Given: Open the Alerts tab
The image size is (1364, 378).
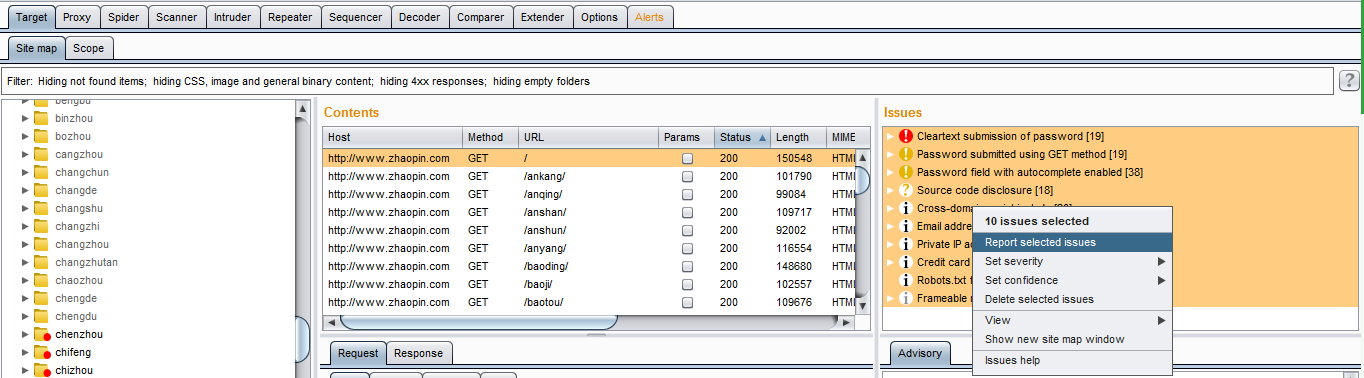Looking at the screenshot, I should pos(650,17).
